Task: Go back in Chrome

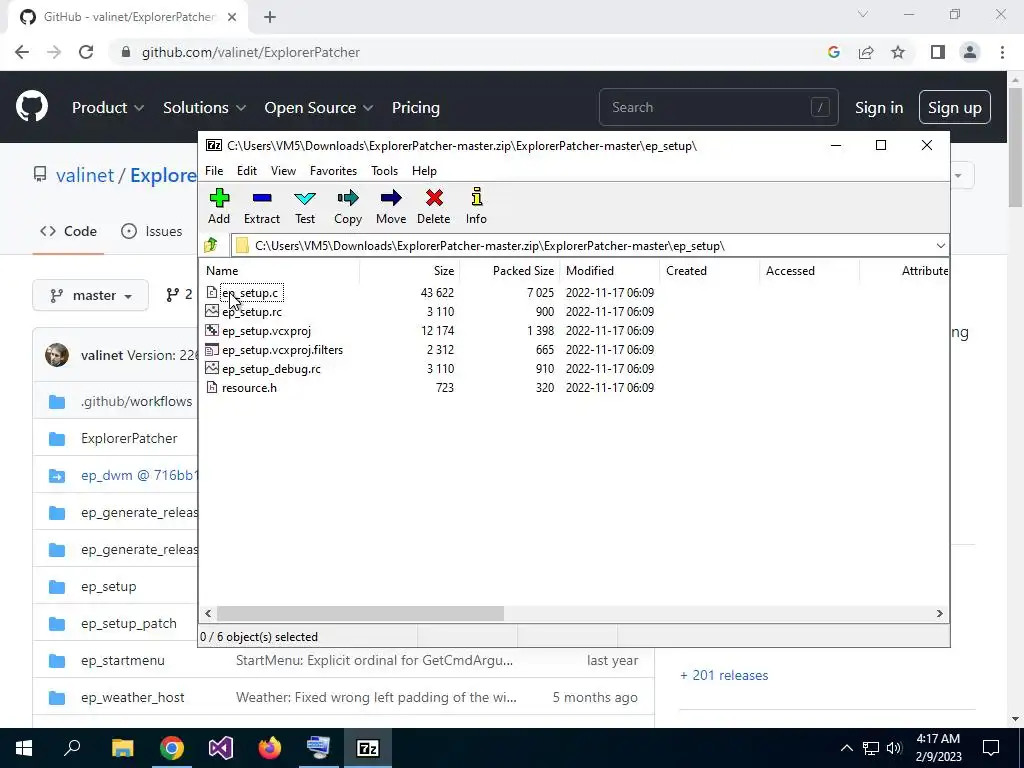Action: click(x=22, y=52)
